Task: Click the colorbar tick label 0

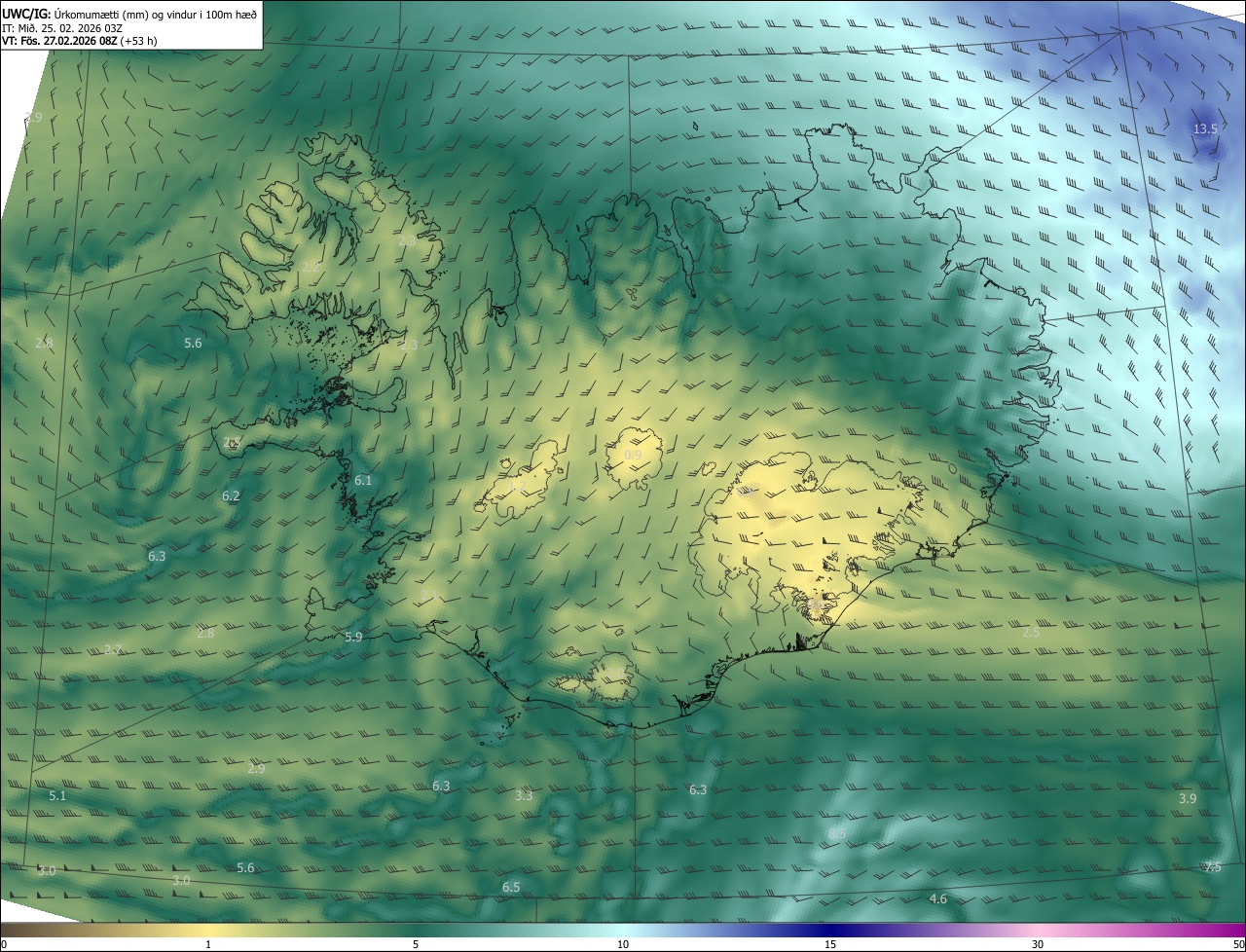Action: coord(4,944)
